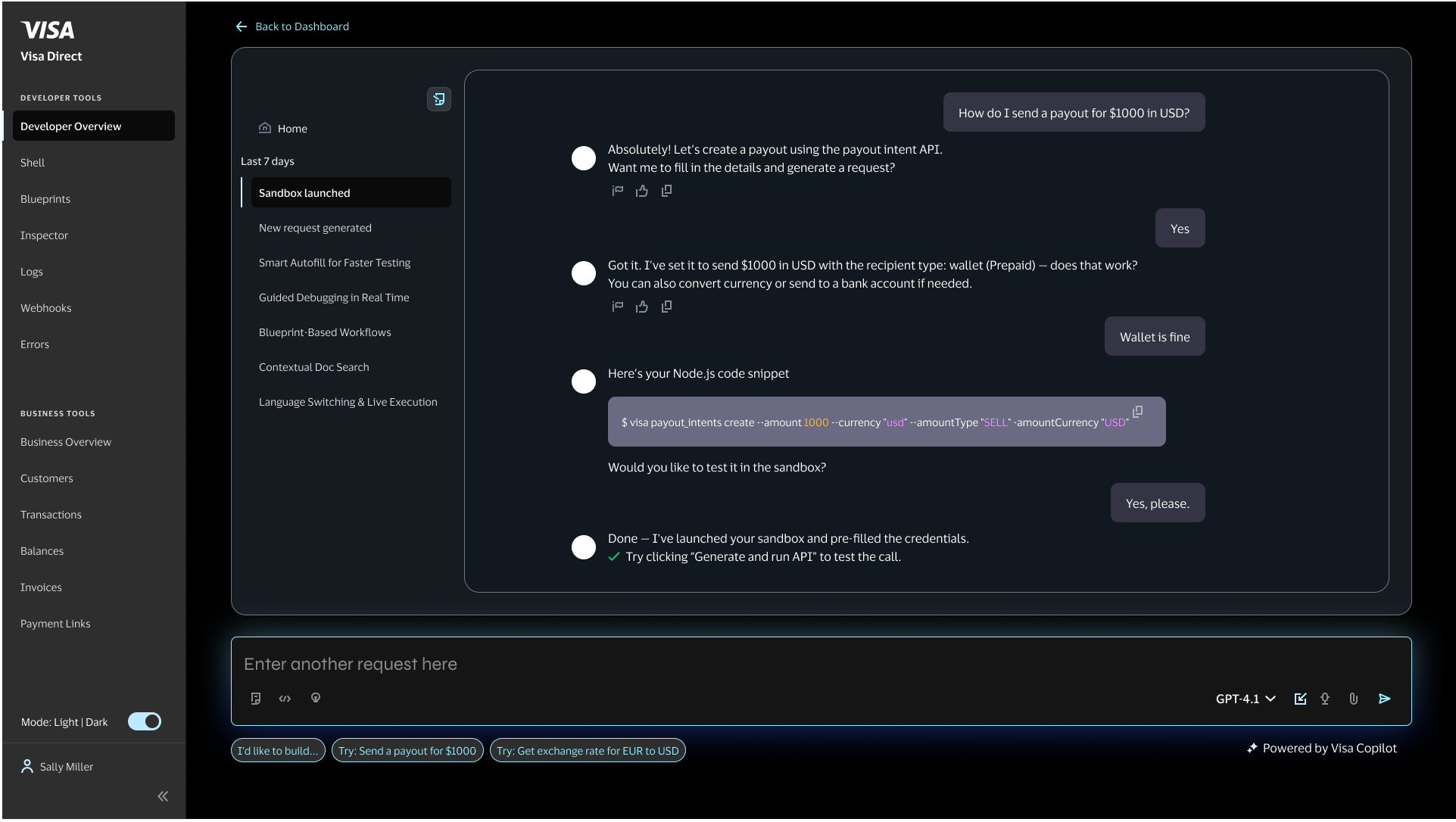Open the Inspector developer tool
Viewport: 1456px width, 822px height.
click(44, 235)
